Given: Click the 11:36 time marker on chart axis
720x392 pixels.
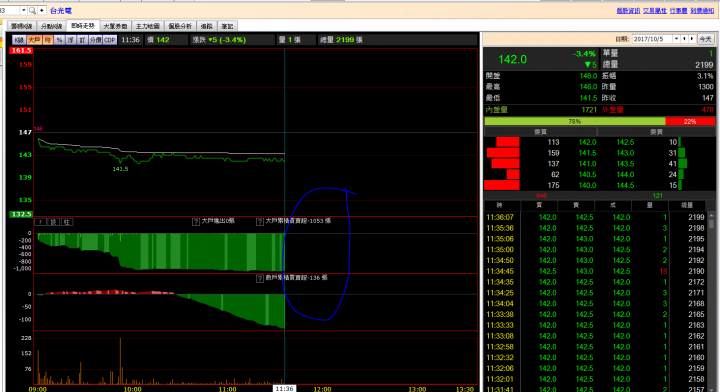Looking at the screenshot, I should pos(284,388).
